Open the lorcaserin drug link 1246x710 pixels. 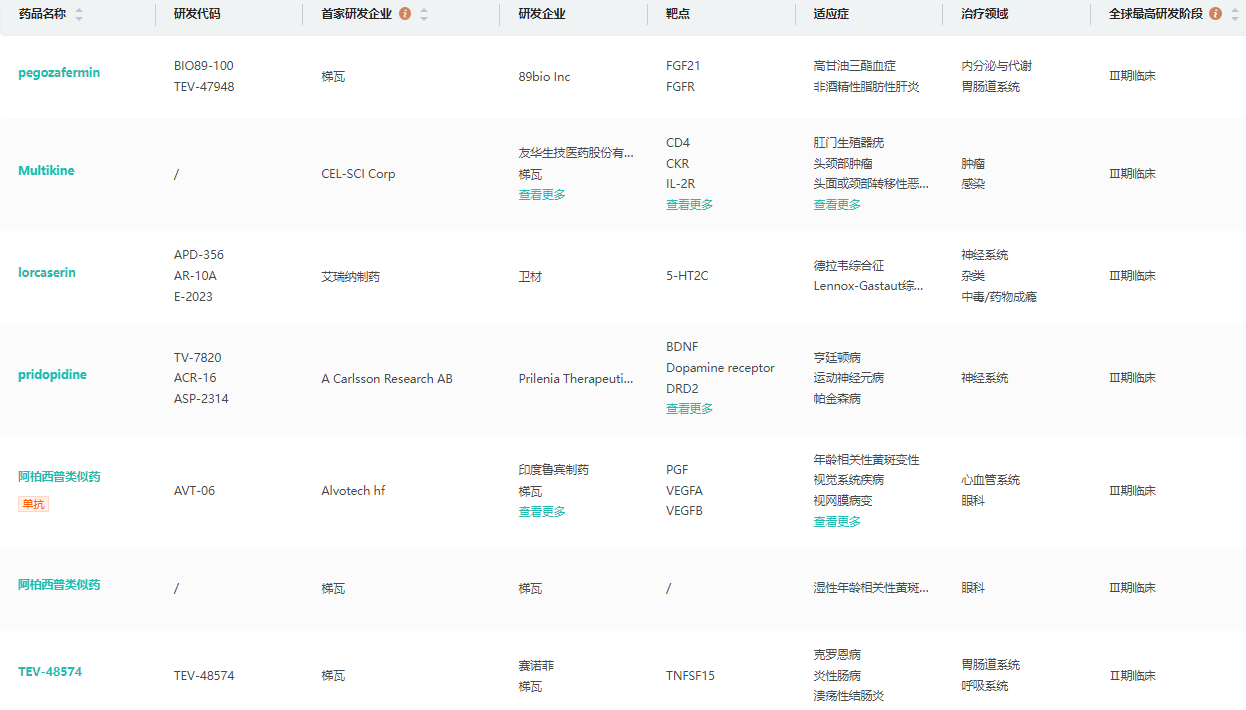[x=47, y=273]
